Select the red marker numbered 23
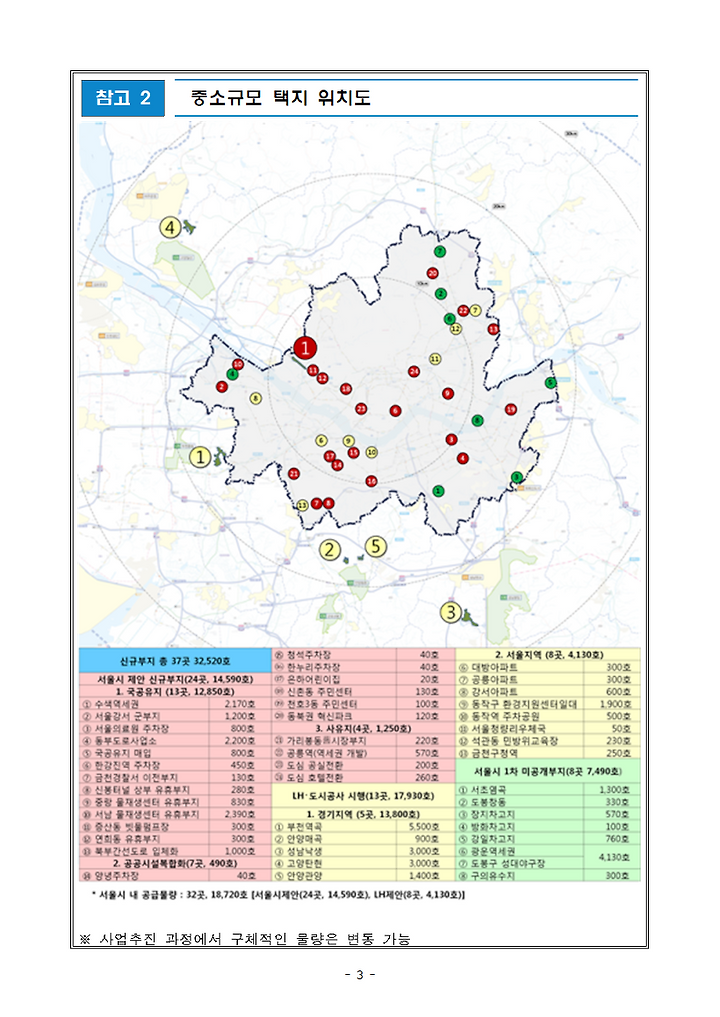 click(x=361, y=409)
